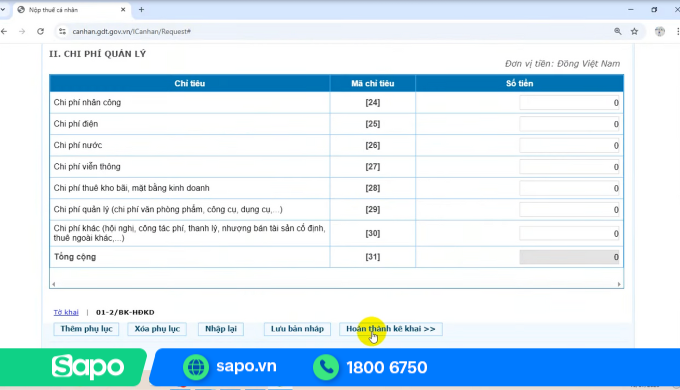The image size is (680, 390).
Task: Click the browser forward arrow
Action: (x=22, y=31)
